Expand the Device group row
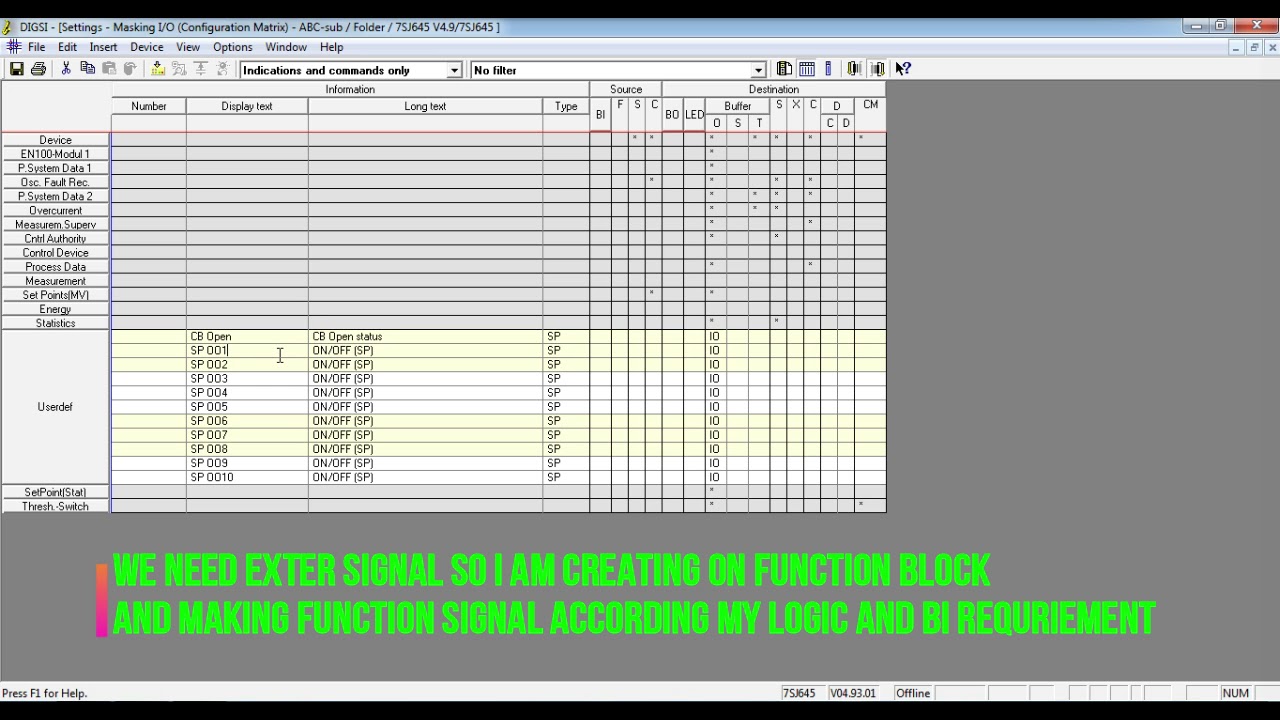Image resolution: width=1280 pixels, height=720 pixels. point(55,140)
